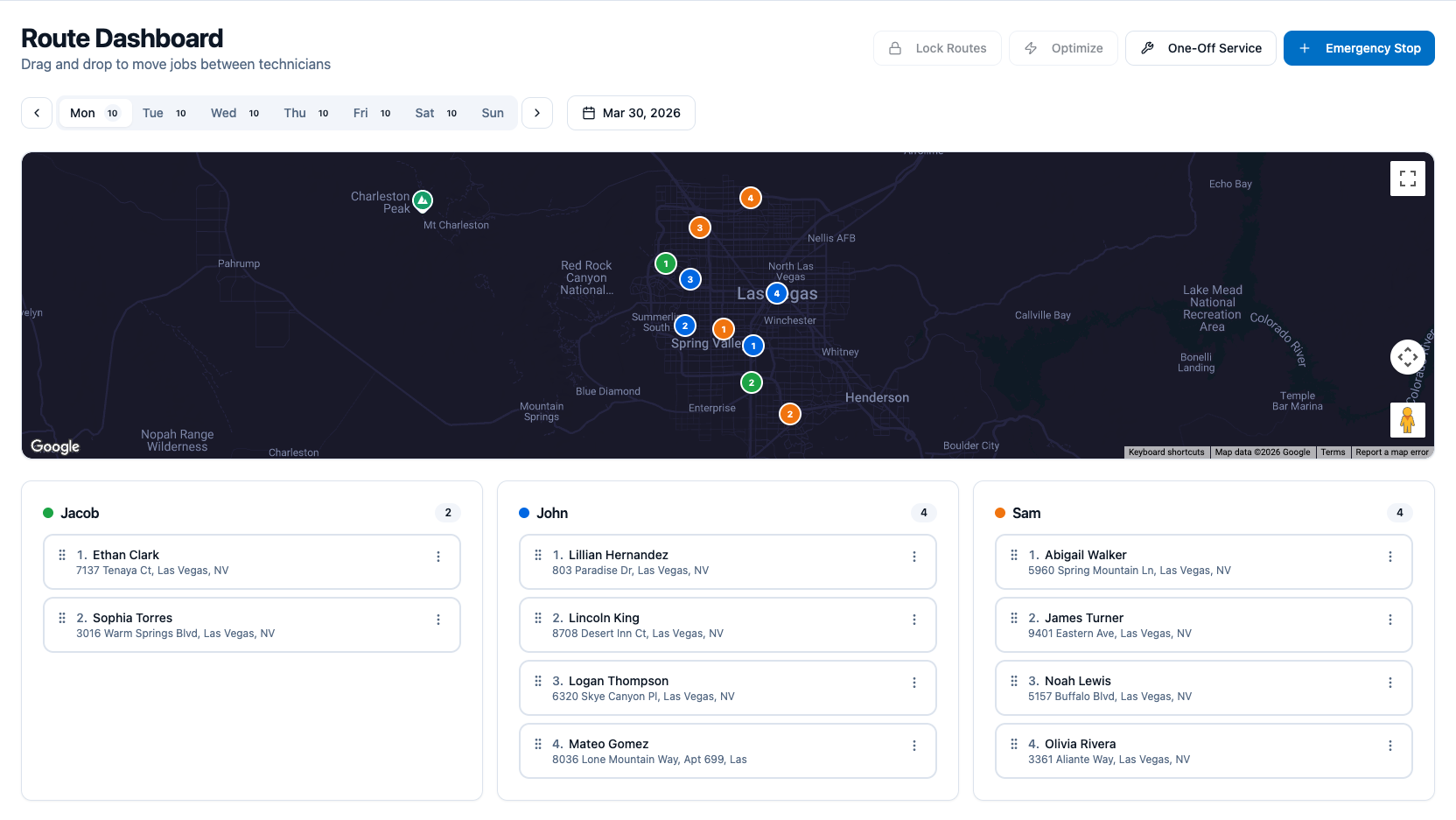This screenshot has width=1456, height=820.
Task: Open the kebab menu for Sophia Torres
Action: 438,620
